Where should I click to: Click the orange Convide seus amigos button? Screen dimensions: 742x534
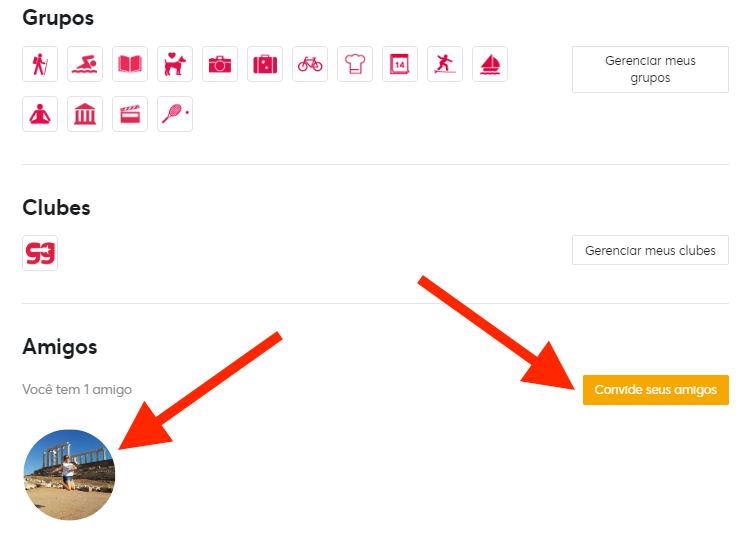pyautogui.click(x=655, y=390)
